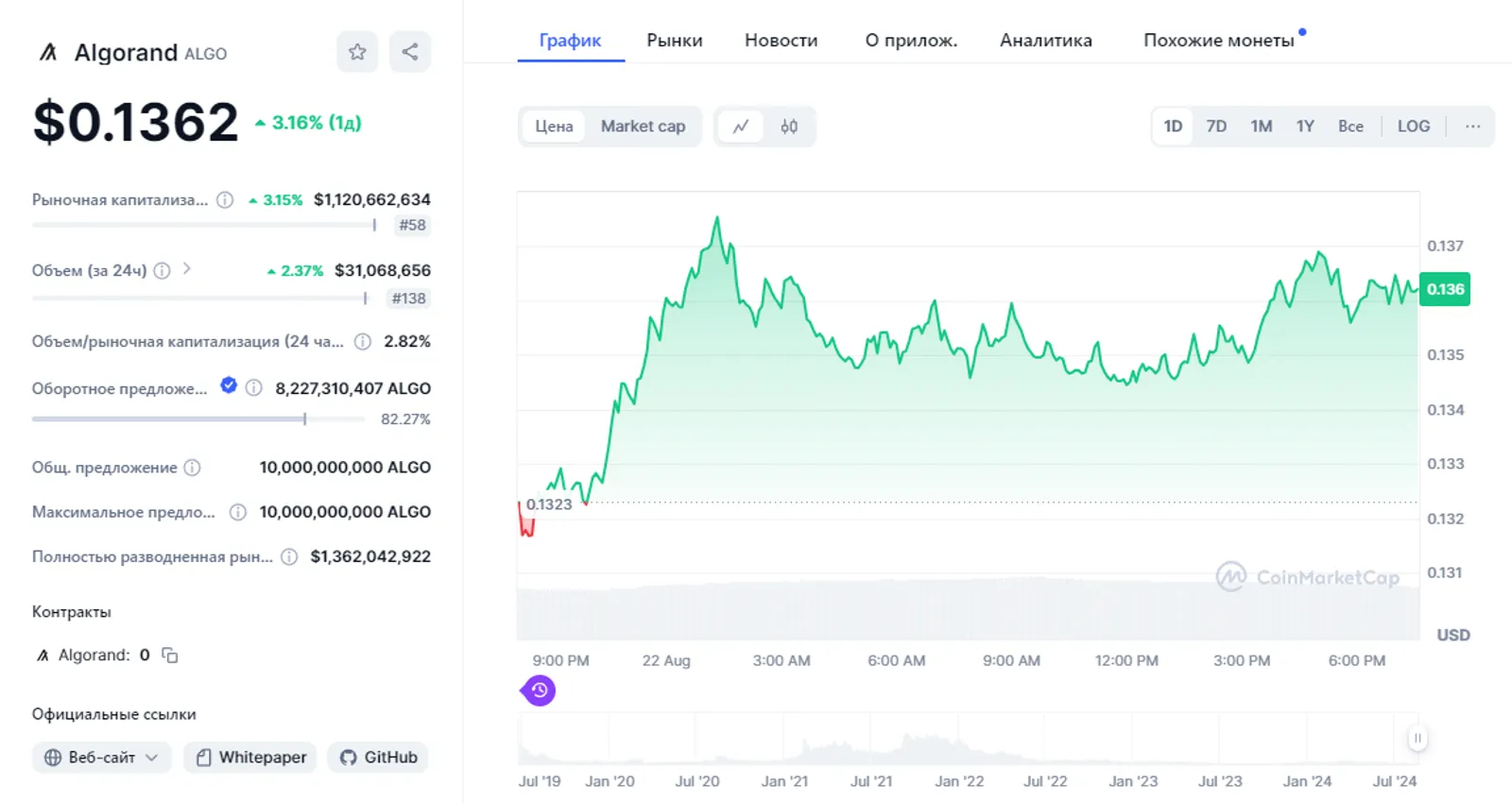Copy the Algorand contract address

pos(170,655)
